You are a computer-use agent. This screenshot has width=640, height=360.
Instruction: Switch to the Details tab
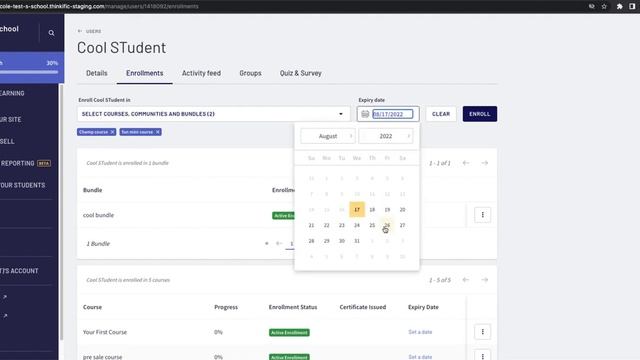(97, 73)
